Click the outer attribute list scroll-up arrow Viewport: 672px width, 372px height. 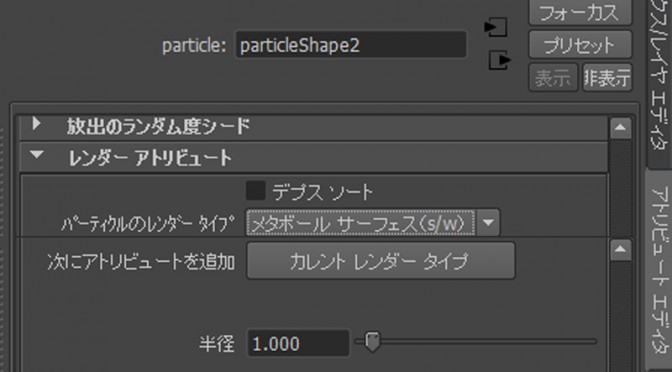(x=621, y=128)
